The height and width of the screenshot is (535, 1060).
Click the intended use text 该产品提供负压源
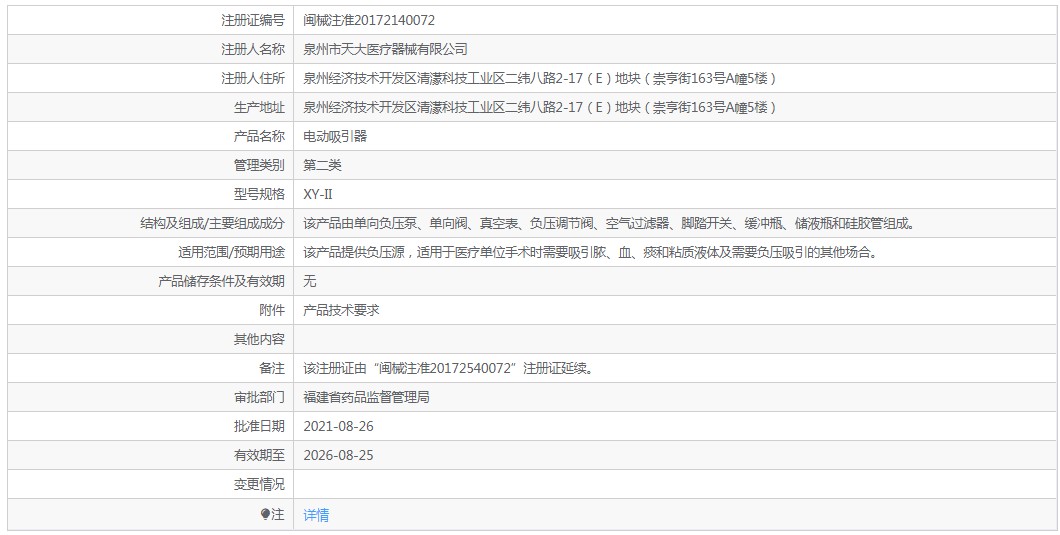[x=591, y=253]
